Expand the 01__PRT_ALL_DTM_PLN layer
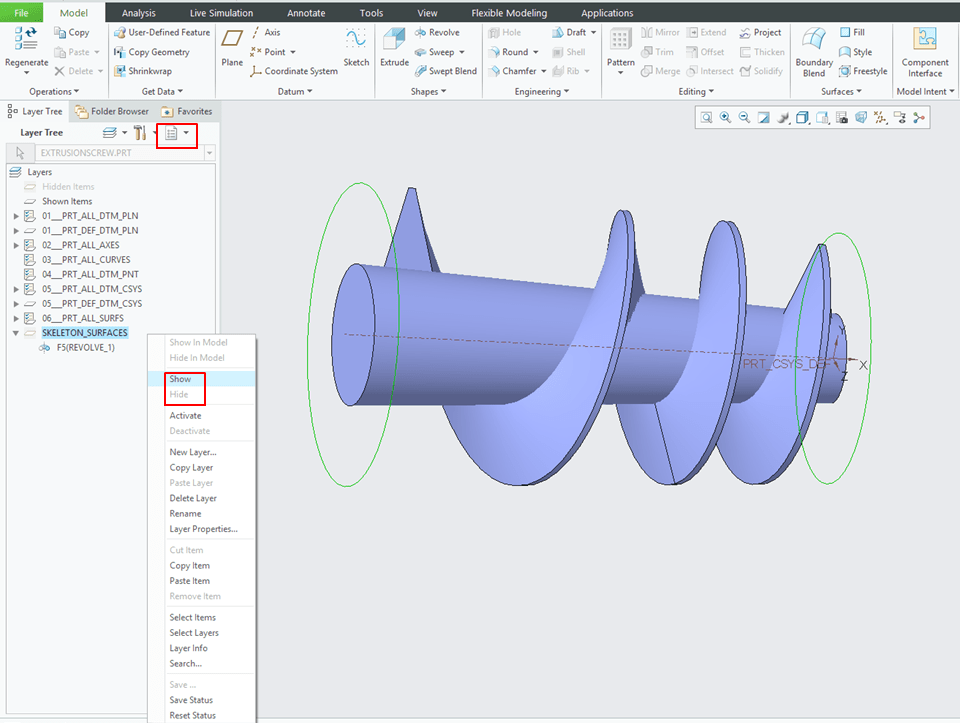Screen dimensions: 960x723 16,216
